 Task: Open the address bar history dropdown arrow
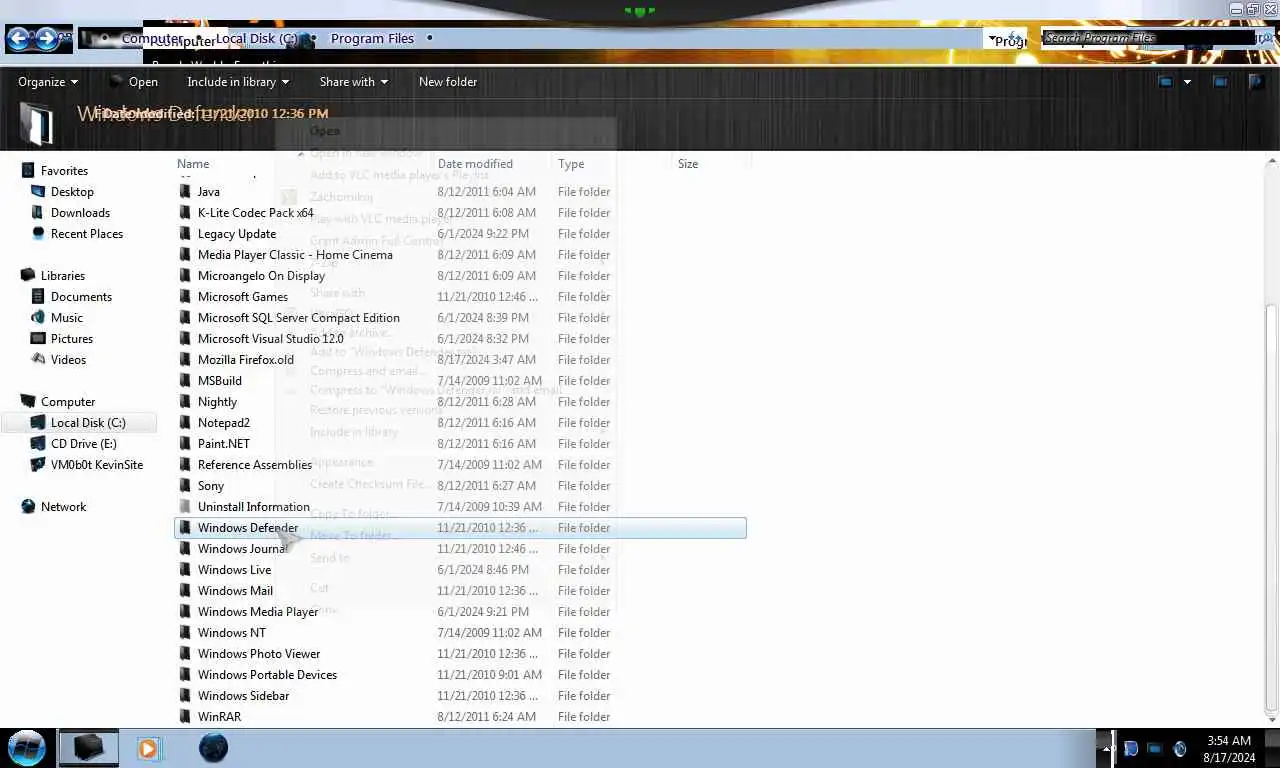tap(994, 39)
